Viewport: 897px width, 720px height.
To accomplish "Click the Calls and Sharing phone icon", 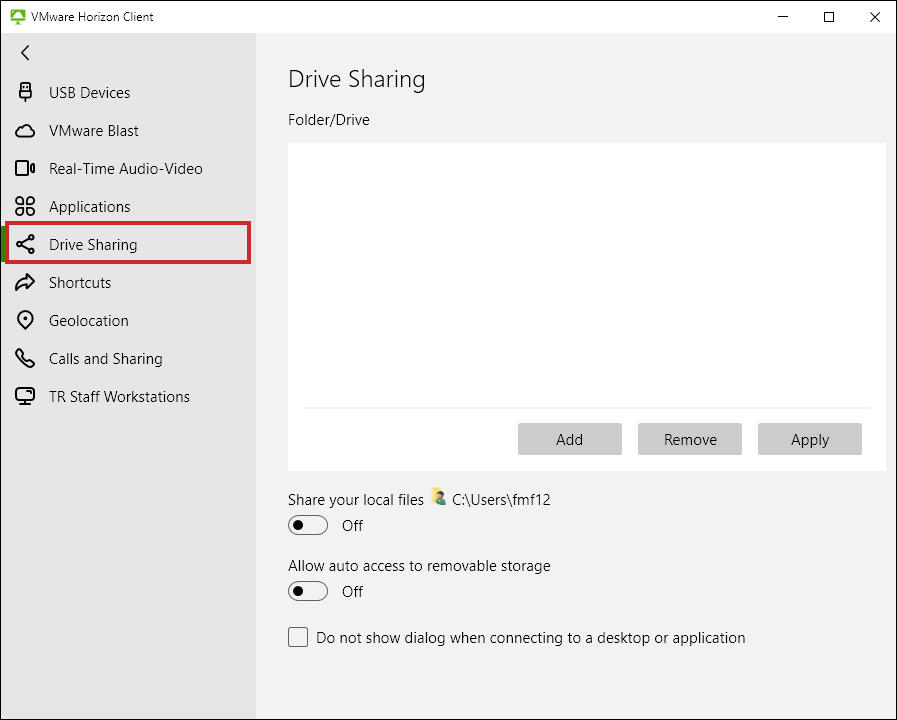I will pos(25,359).
